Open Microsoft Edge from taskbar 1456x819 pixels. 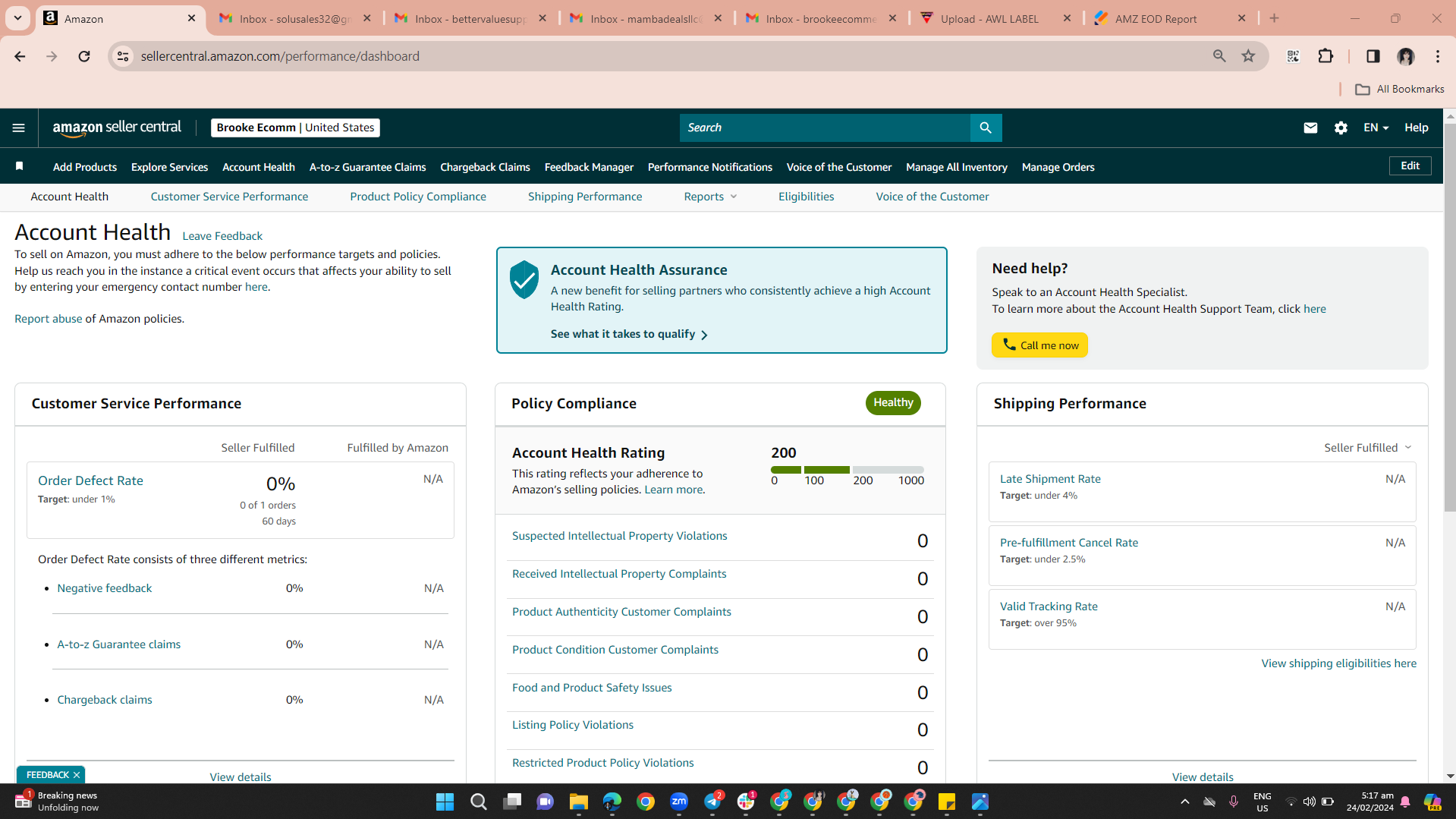click(x=612, y=802)
